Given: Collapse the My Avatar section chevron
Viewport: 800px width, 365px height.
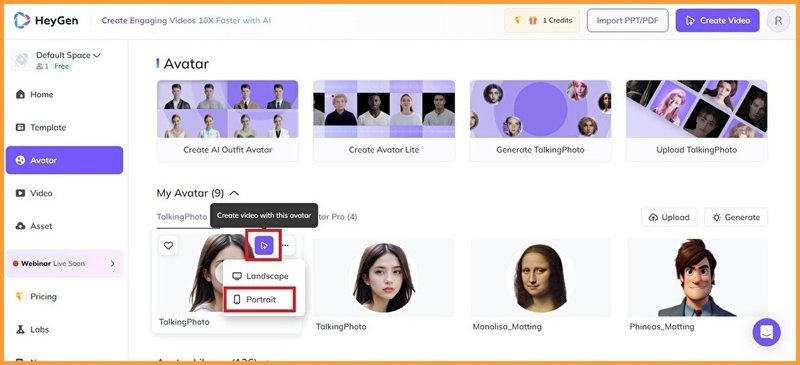Looking at the screenshot, I should tap(234, 193).
